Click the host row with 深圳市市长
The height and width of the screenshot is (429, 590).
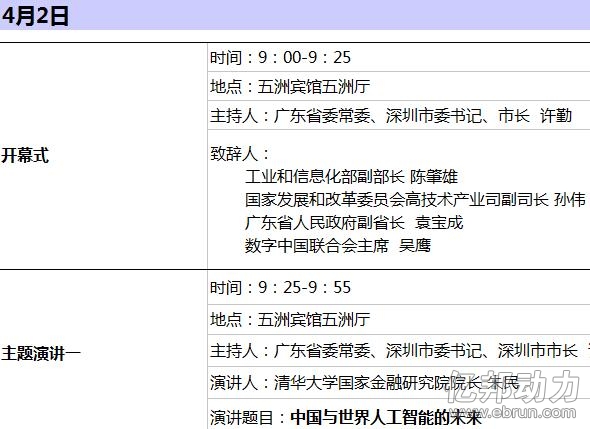(399, 350)
